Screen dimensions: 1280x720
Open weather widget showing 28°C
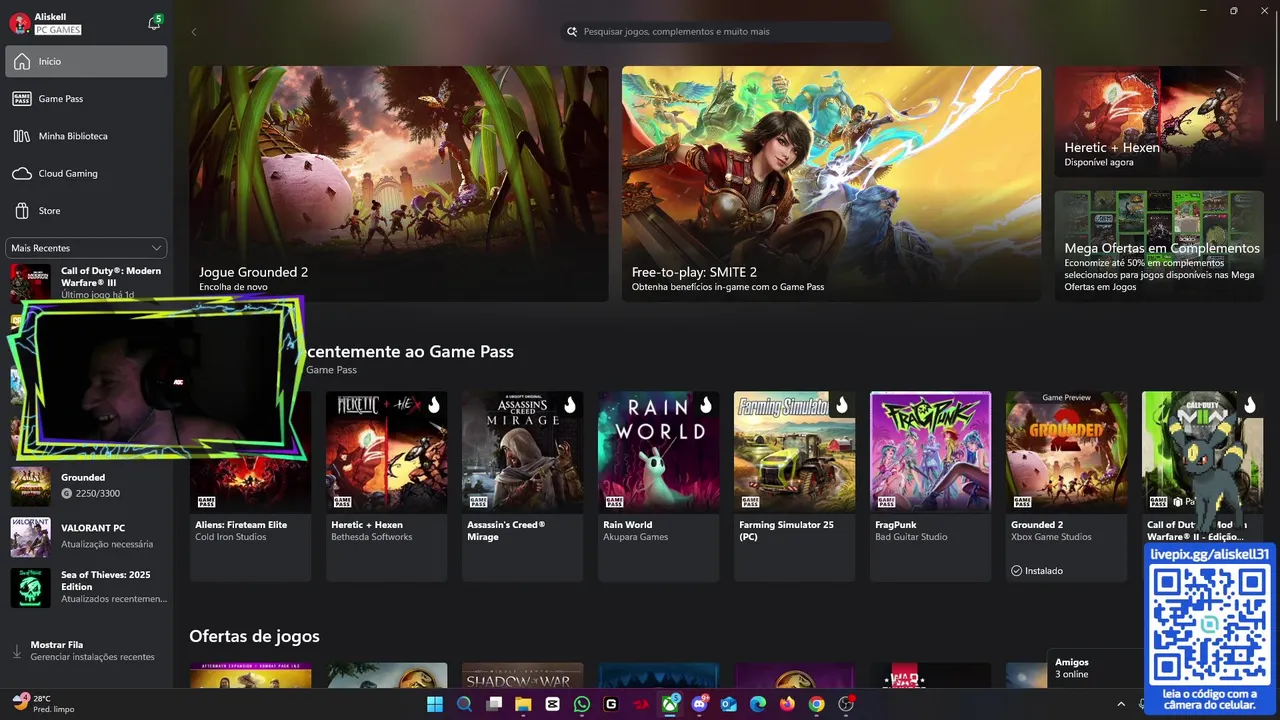point(43,704)
